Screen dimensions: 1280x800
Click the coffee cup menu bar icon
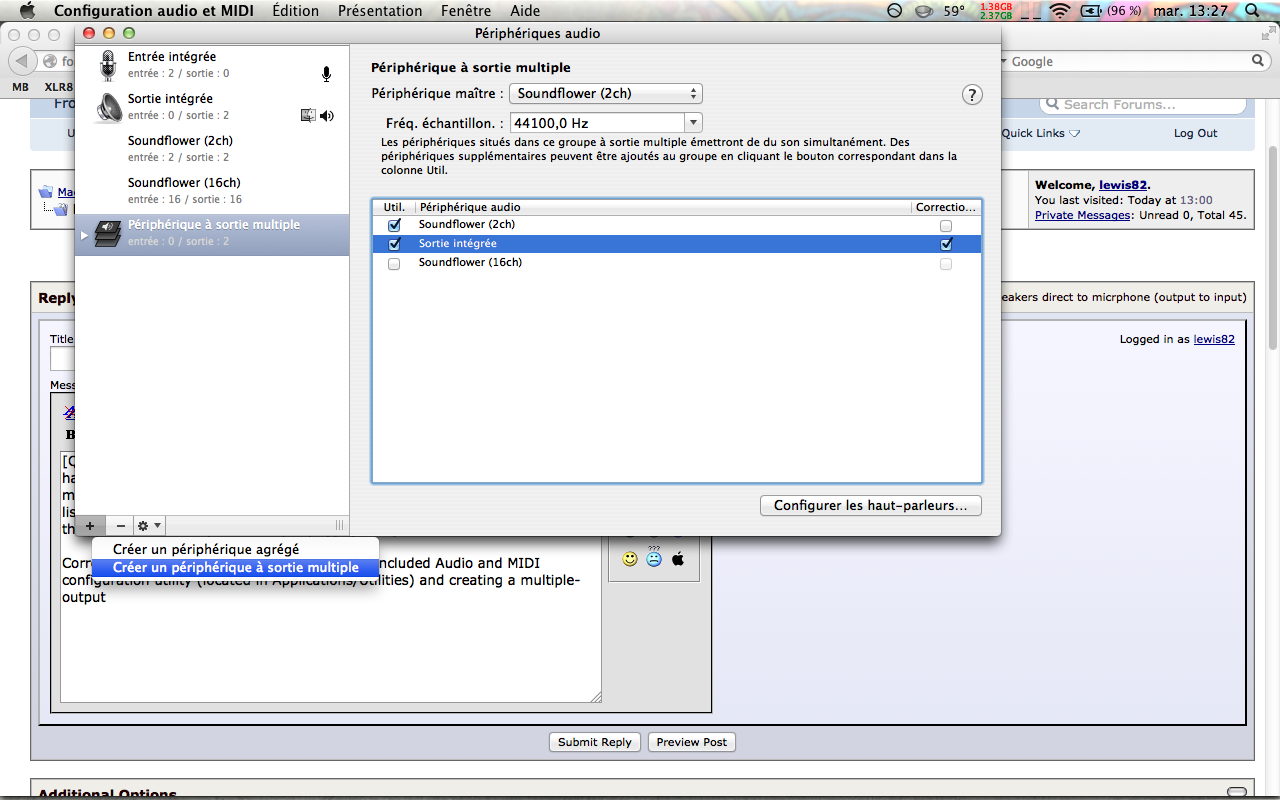tap(925, 11)
